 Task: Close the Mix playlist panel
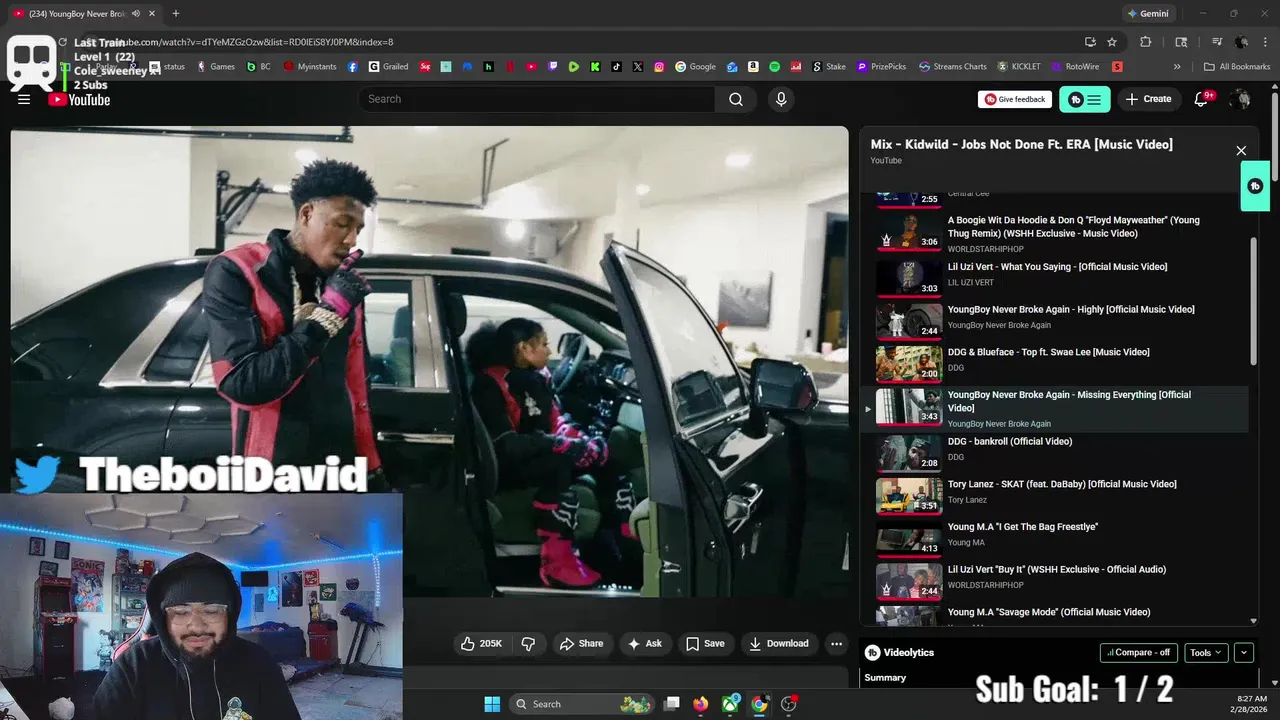point(1241,151)
